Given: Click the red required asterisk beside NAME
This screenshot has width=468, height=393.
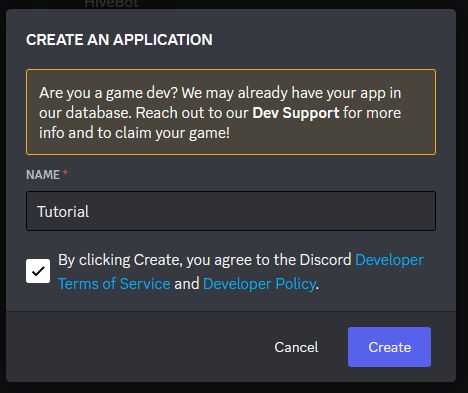Looking at the screenshot, I should click(65, 173).
